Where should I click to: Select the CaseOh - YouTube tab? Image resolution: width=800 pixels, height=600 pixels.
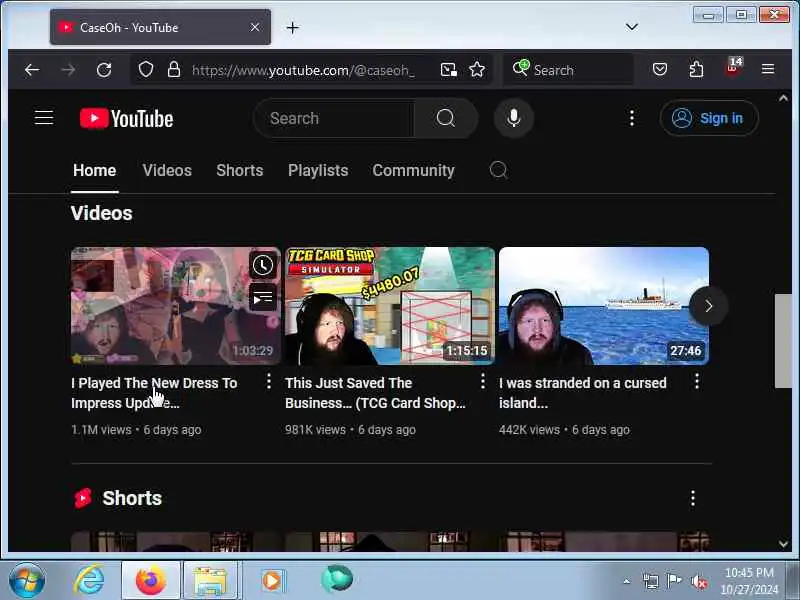(x=160, y=27)
